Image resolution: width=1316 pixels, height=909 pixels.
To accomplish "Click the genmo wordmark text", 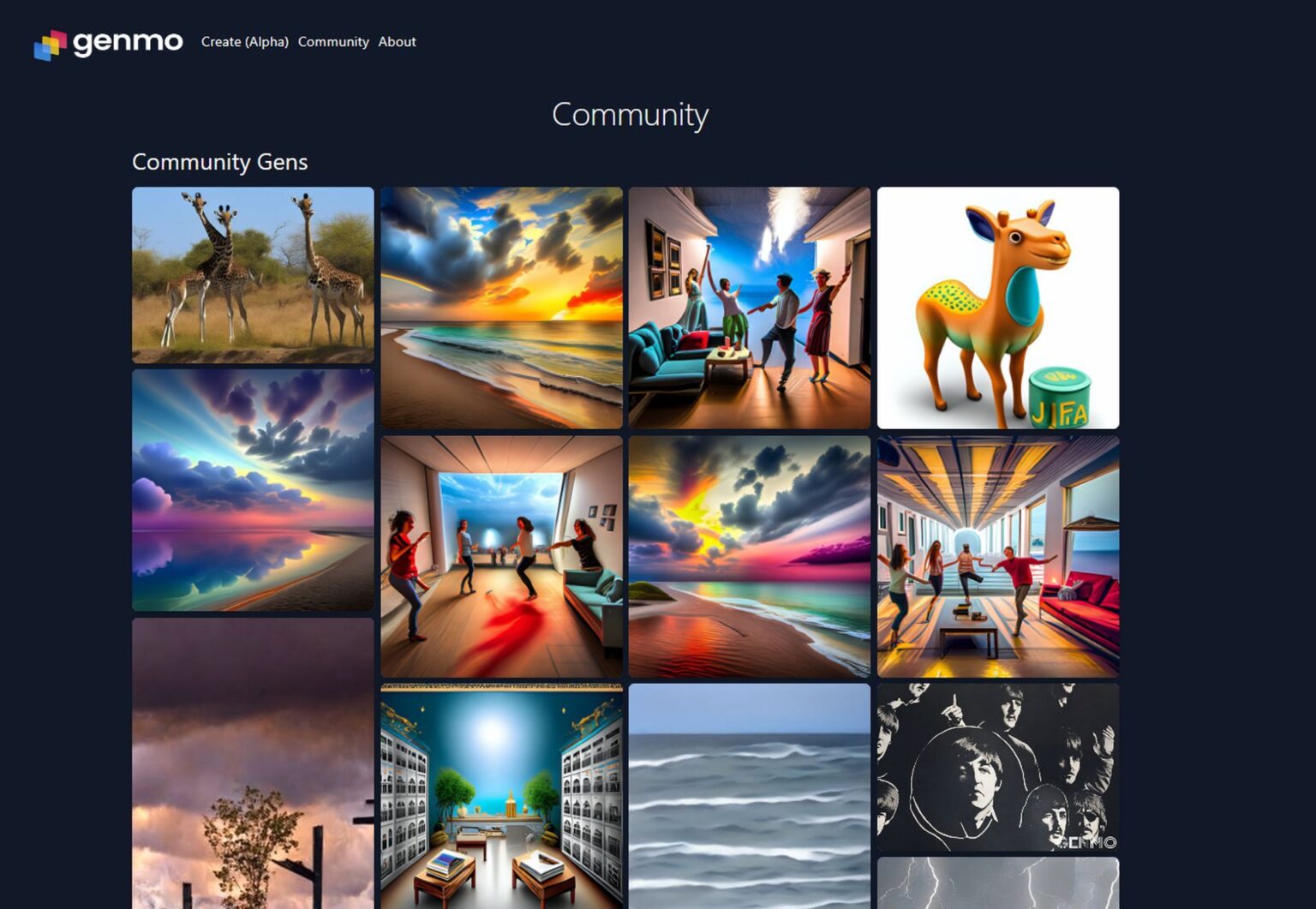I will tap(128, 42).
